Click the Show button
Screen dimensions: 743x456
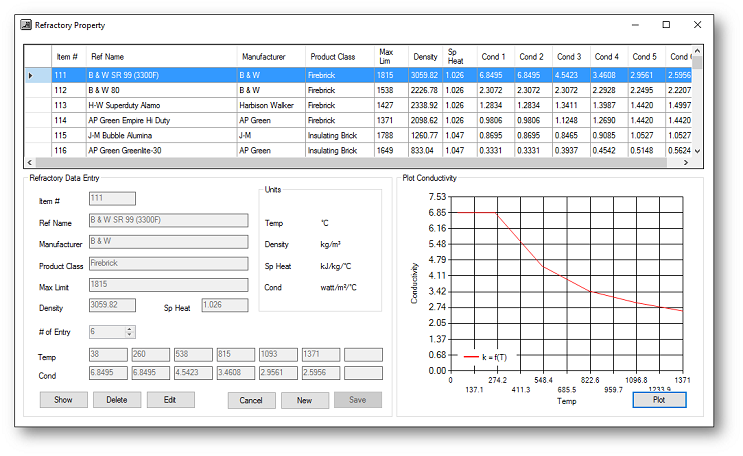click(63, 400)
